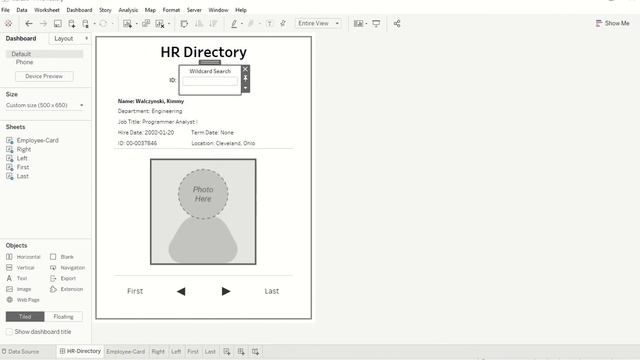Open the Entire View fit dropdown
The height and width of the screenshot is (360, 640).
tap(318, 24)
